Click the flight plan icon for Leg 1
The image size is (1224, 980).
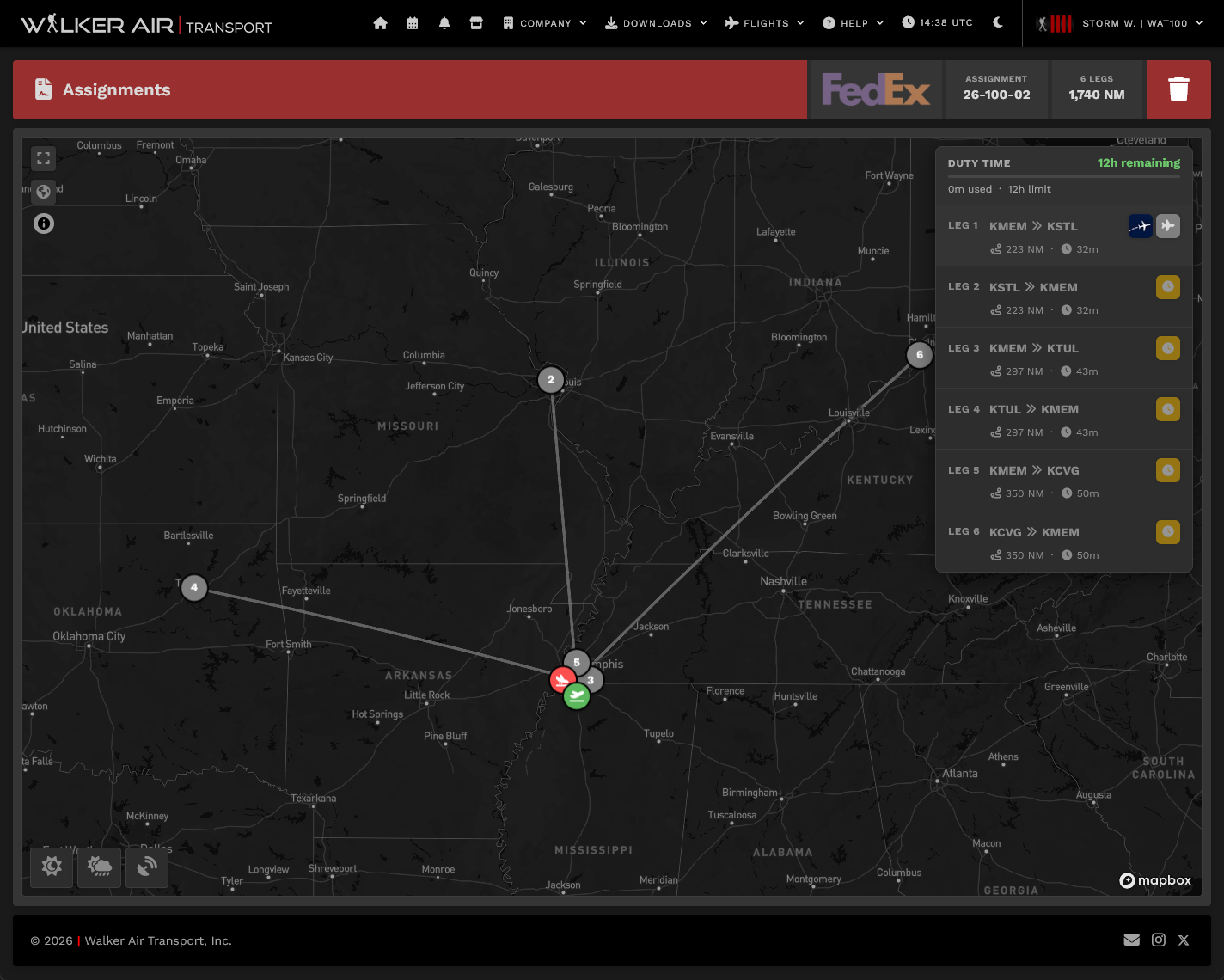click(x=1140, y=226)
